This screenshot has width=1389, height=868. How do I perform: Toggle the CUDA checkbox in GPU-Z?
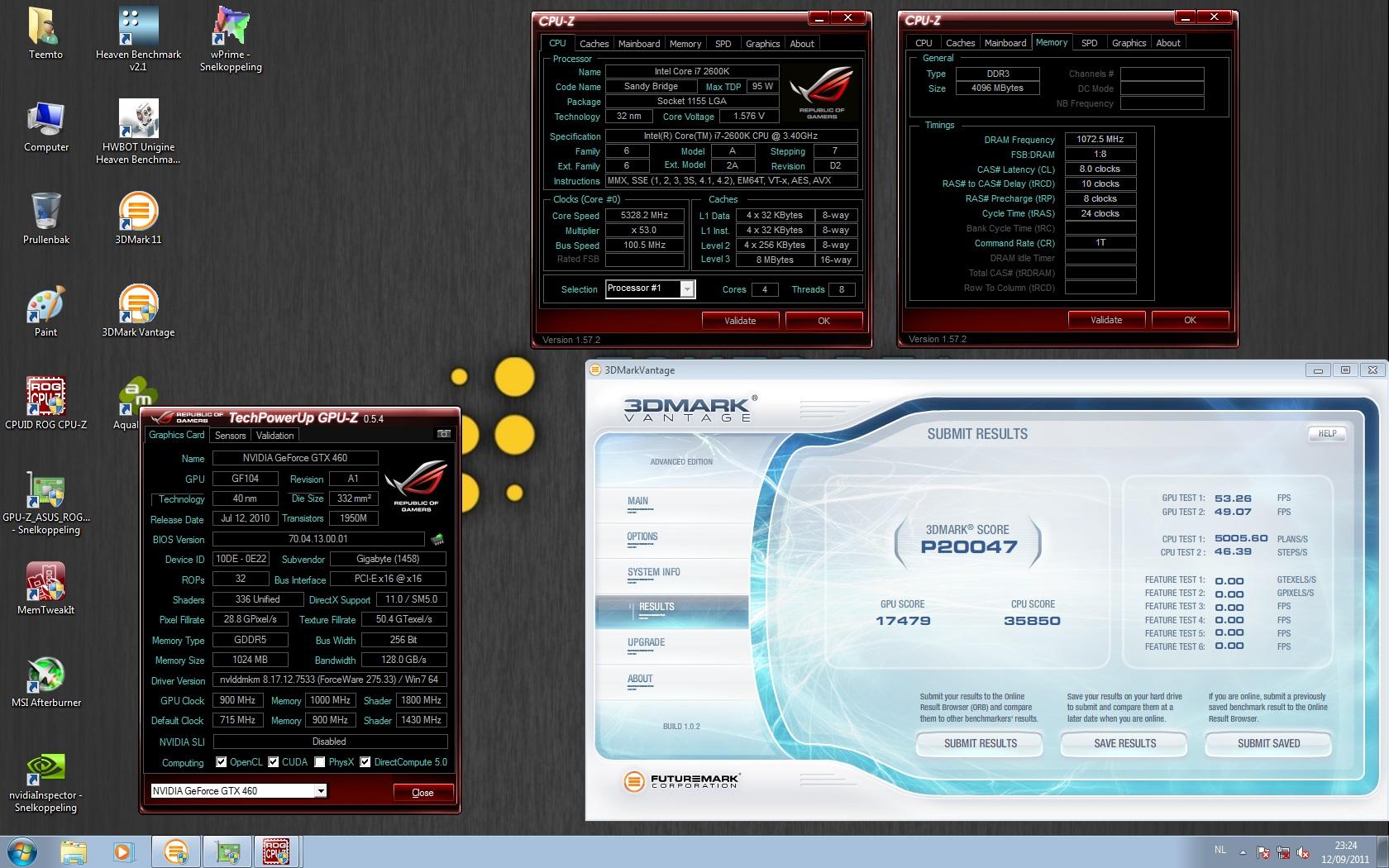point(273,762)
